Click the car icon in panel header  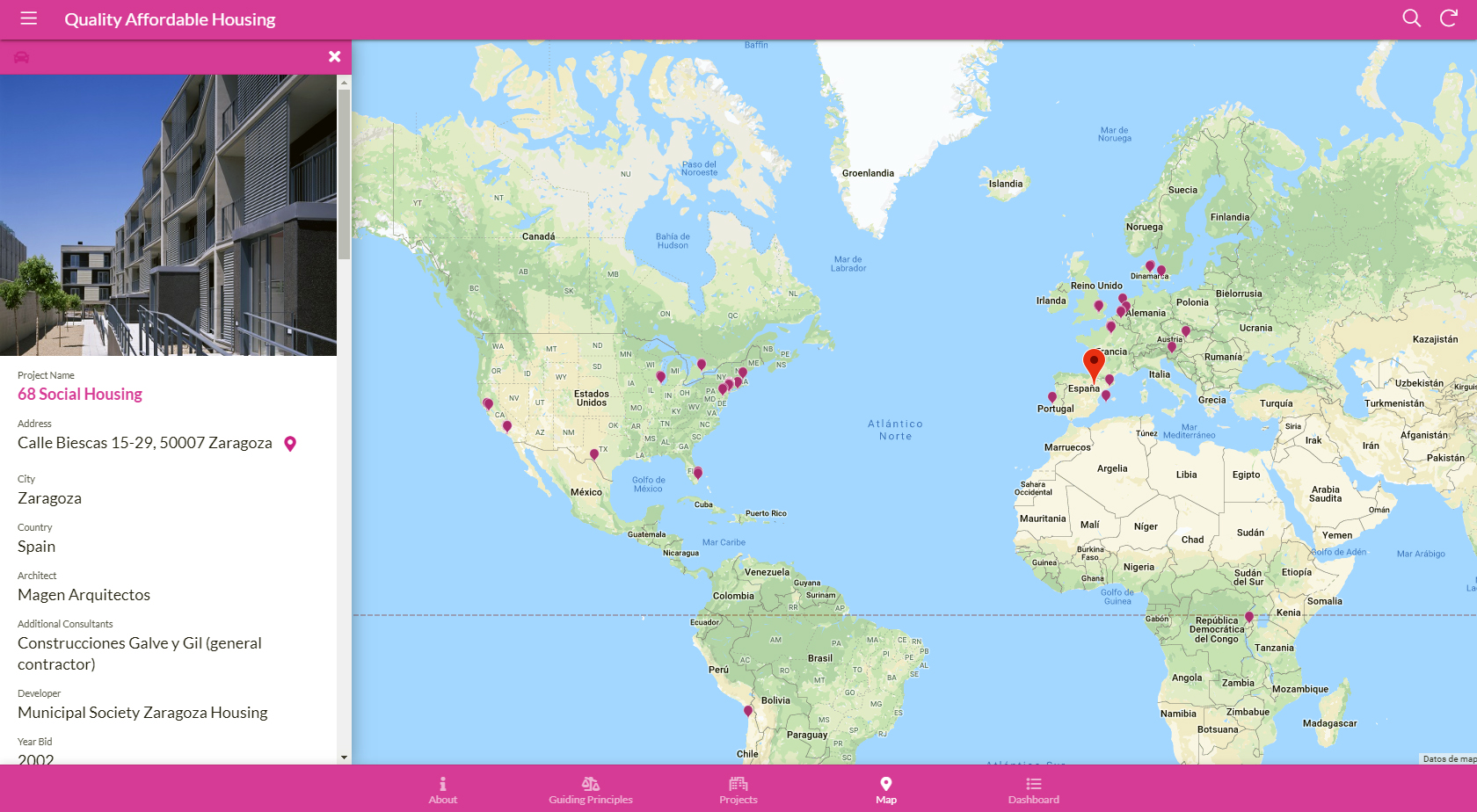coord(22,57)
